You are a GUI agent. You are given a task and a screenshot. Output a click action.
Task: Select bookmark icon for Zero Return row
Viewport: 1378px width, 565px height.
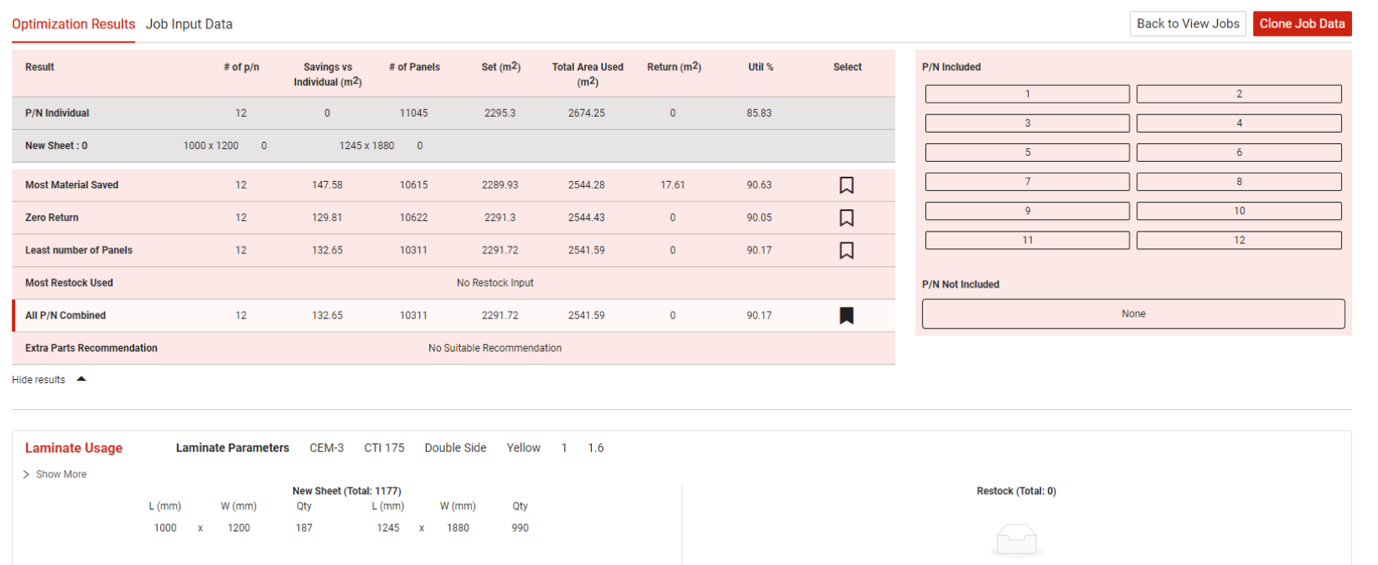[x=846, y=218]
